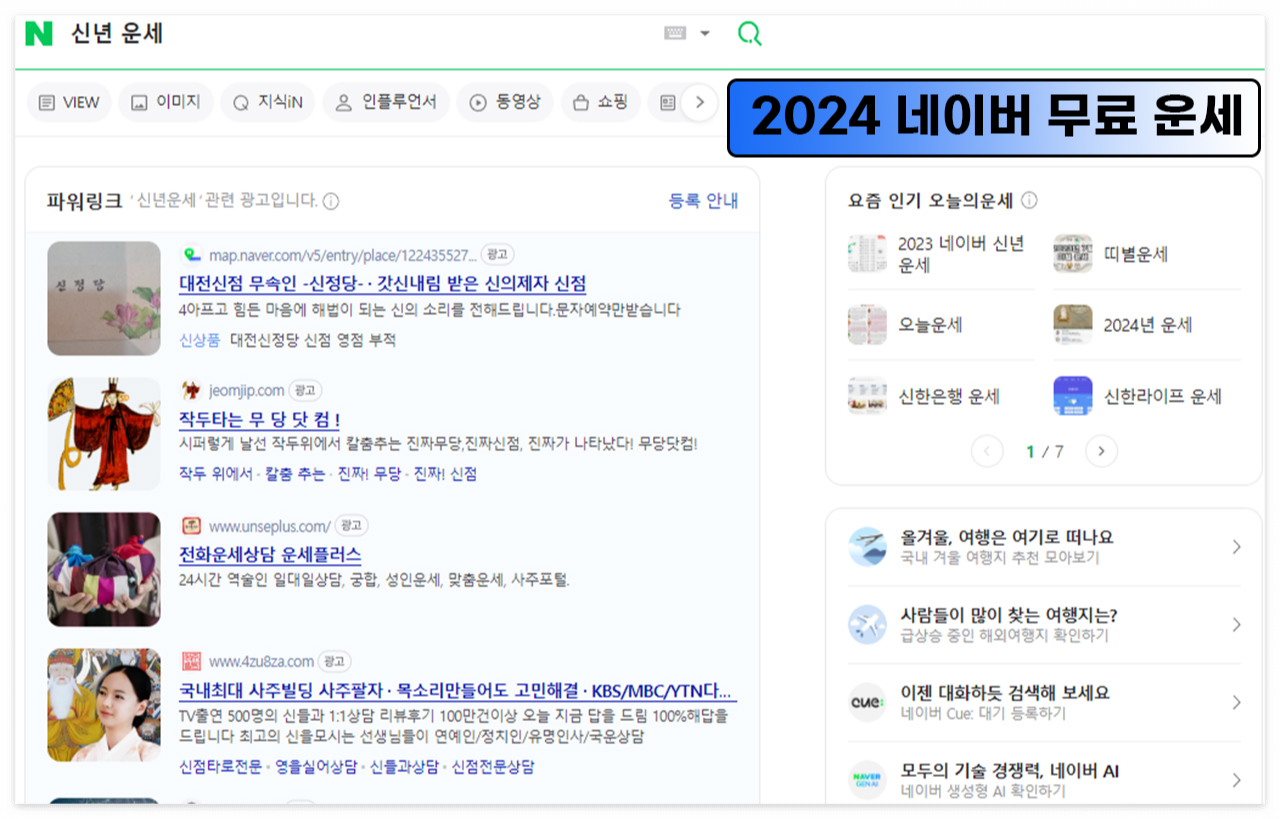The height and width of the screenshot is (819, 1280).
Task: Click the green search magnifier icon
Action: tap(749, 33)
